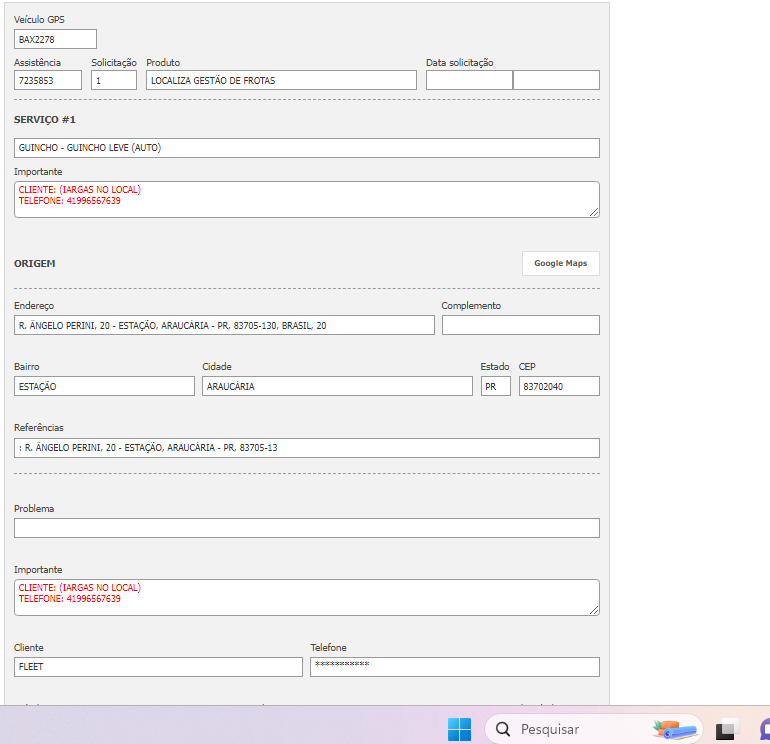Viewport: 770px width, 744px height.
Task: Click the Importante textarea under Serviço #1
Action: tap(307, 199)
